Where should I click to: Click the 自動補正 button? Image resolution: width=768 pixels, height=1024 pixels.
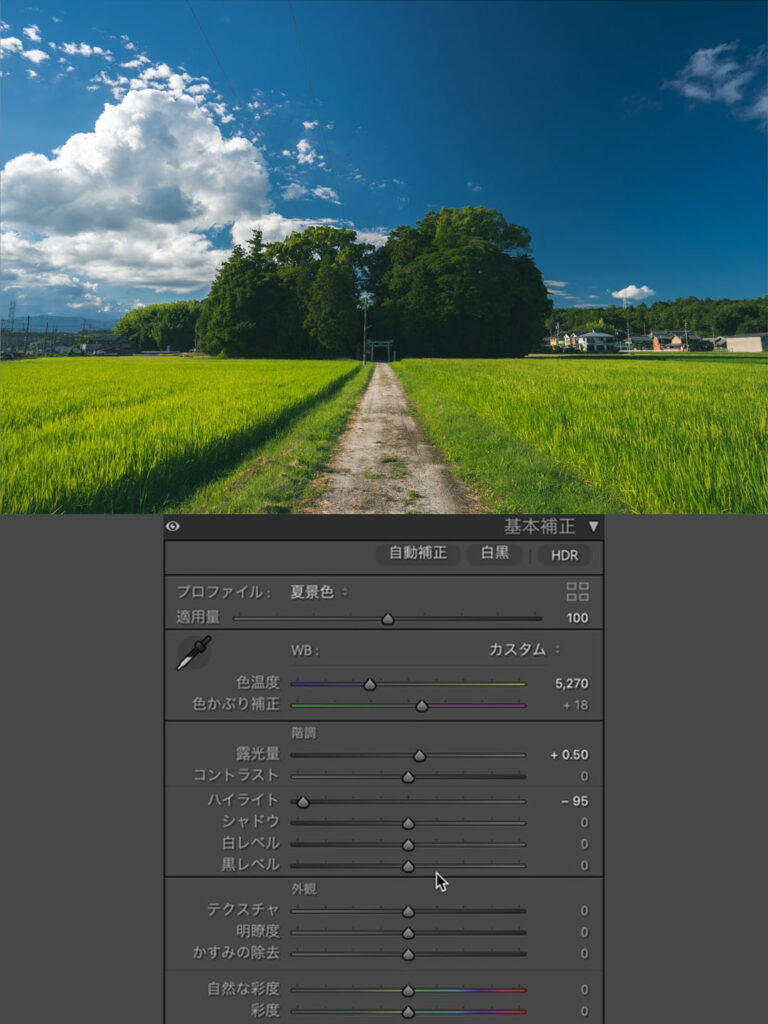point(418,553)
